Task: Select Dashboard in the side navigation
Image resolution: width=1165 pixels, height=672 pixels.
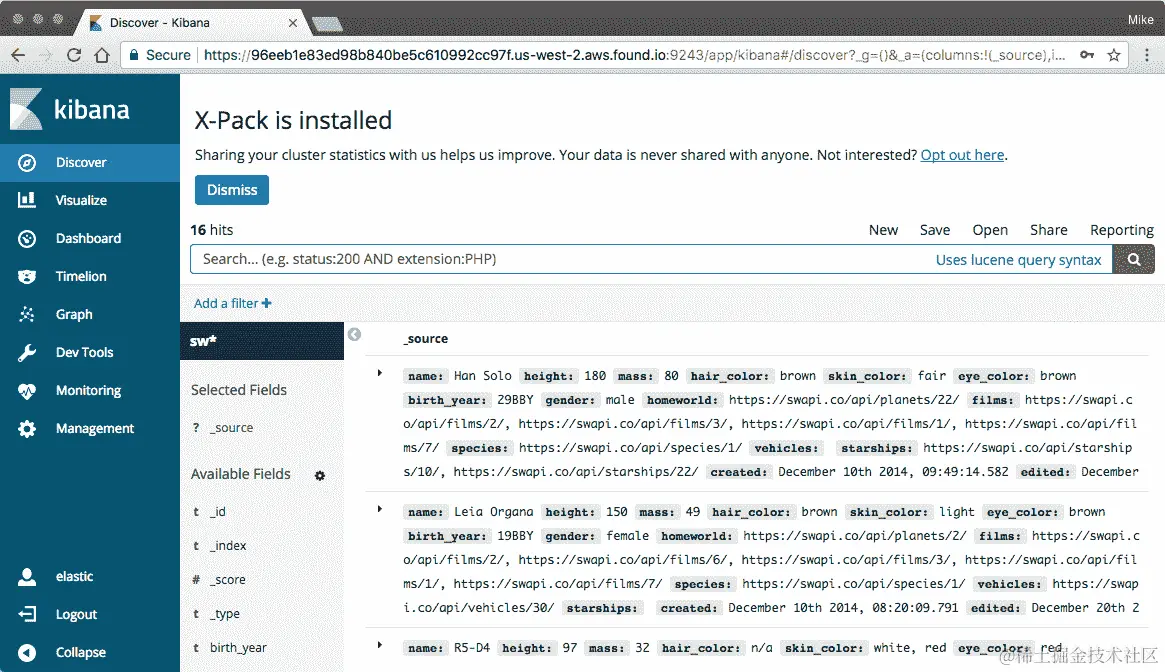Action: click(x=90, y=239)
